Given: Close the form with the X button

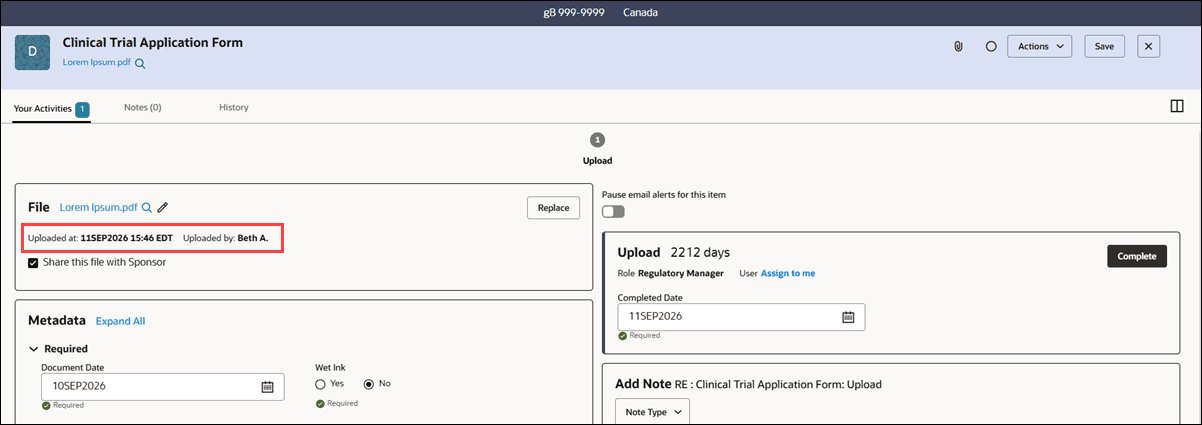Looking at the screenshot, I should point(1149,46).
